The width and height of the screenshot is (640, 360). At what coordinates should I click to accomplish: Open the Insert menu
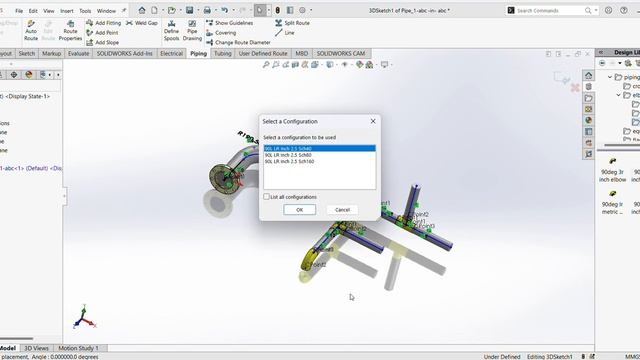[67, 11]
